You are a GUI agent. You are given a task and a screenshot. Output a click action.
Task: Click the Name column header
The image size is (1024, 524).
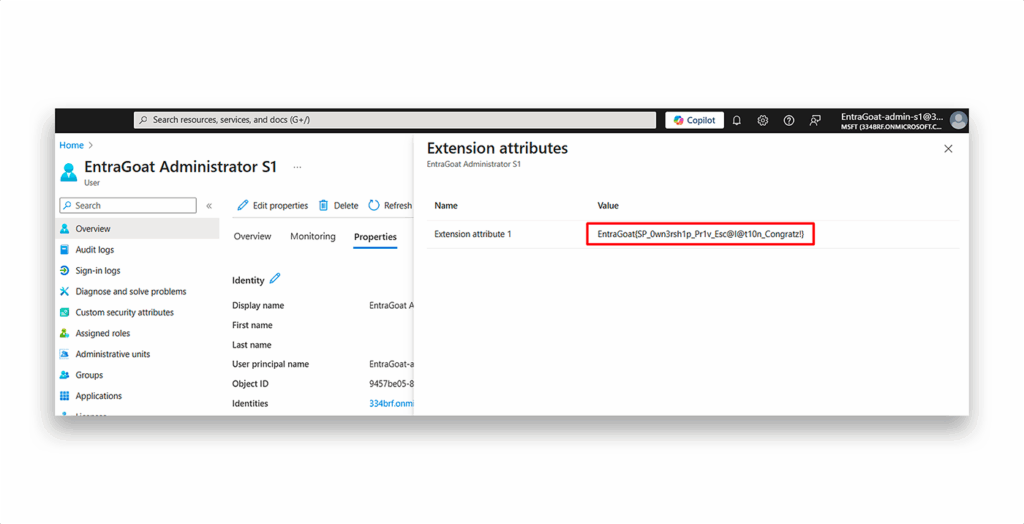(x=446, y=205)
